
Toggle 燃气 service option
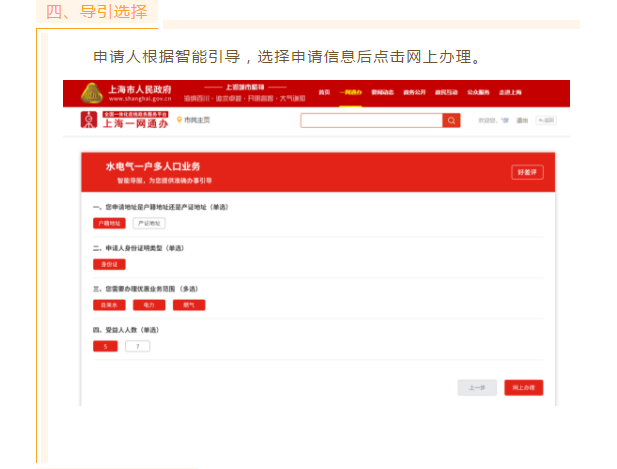(188, 305)
